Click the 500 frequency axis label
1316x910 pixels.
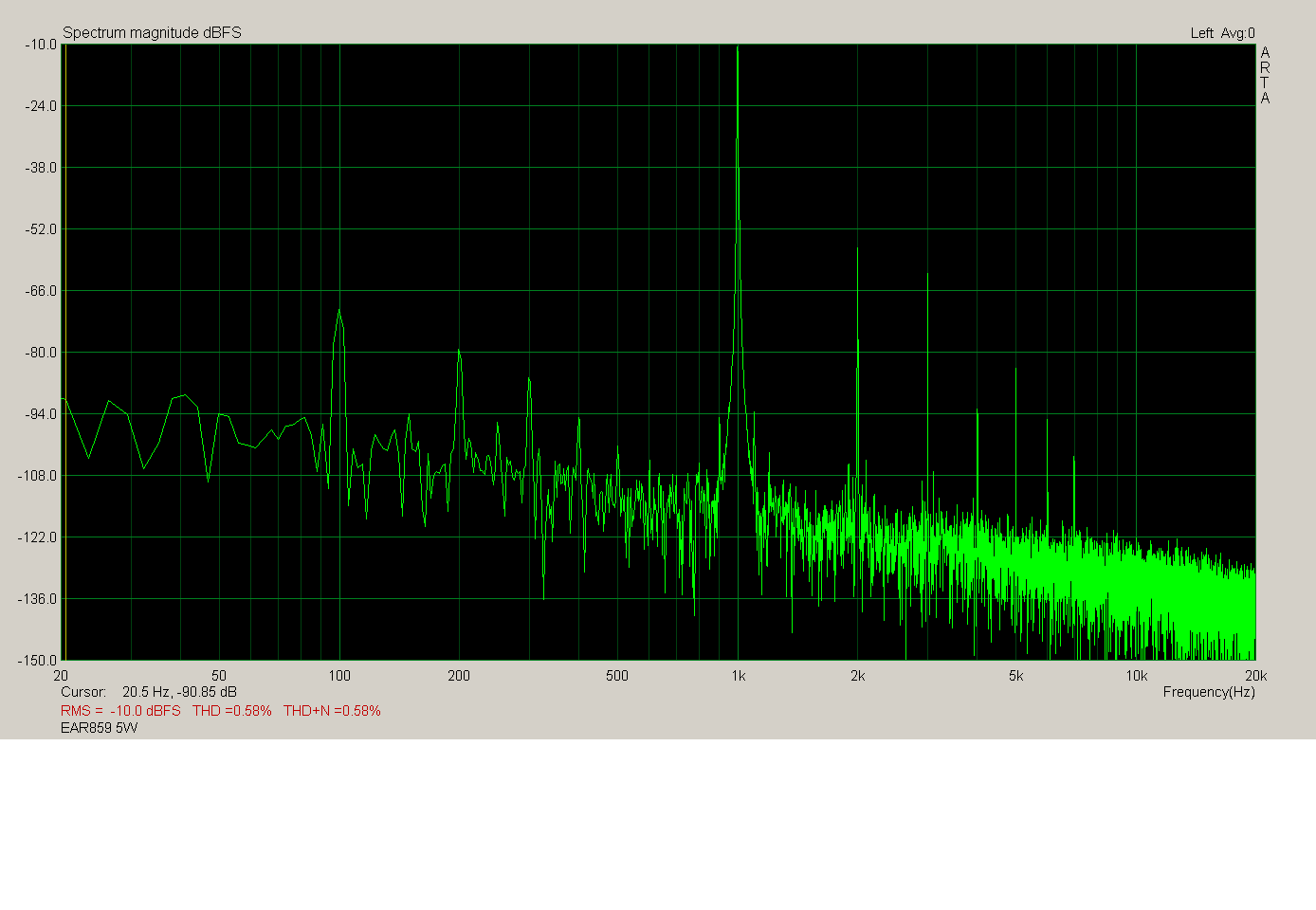tap(617, 676)
